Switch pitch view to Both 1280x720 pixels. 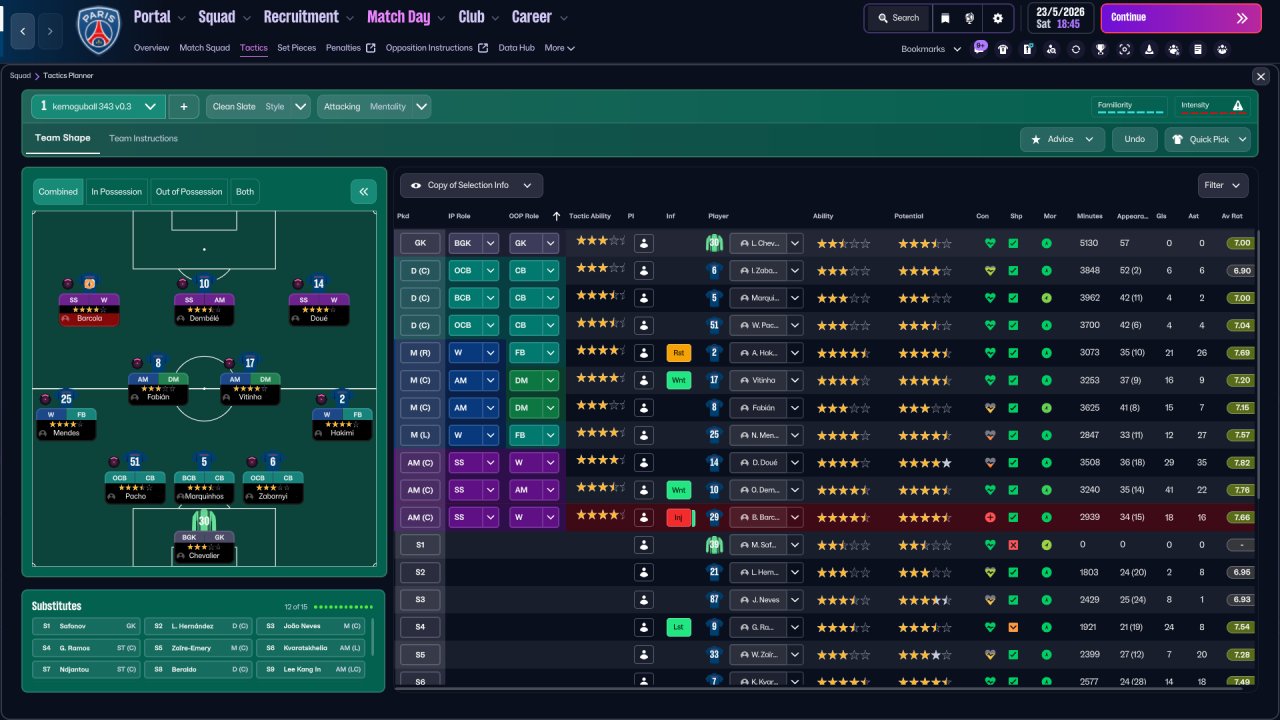coord(245,192)
